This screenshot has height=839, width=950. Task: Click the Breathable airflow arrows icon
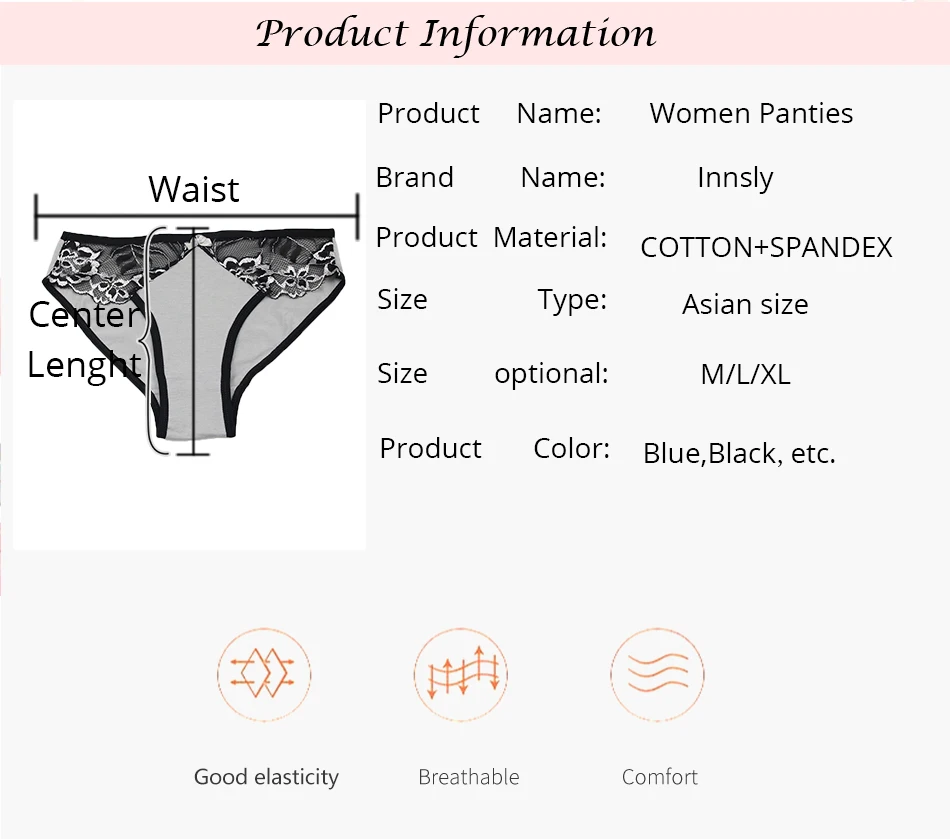coord(460,674)
